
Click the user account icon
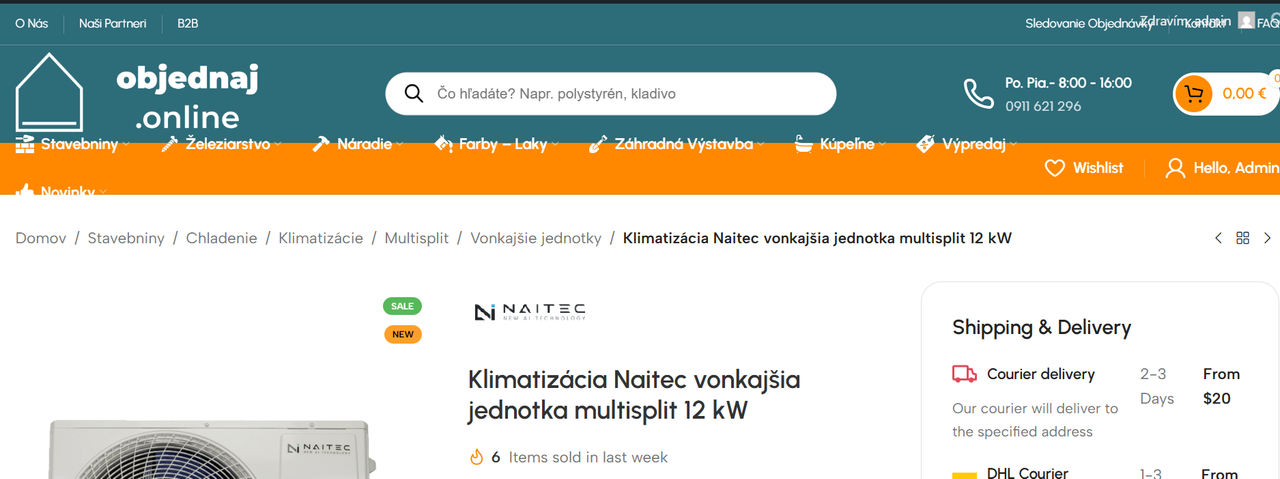tap(1175, 168)
